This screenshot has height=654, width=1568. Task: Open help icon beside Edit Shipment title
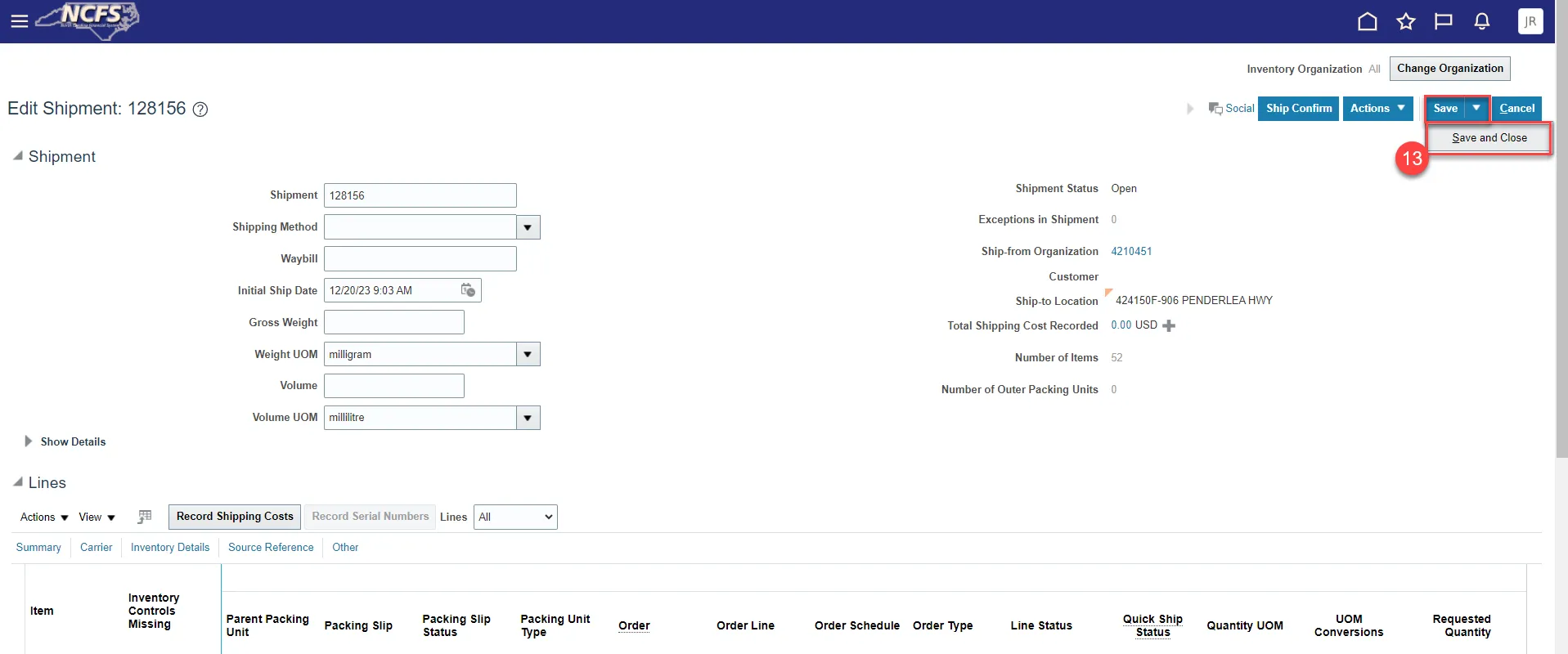coord(200,110)
